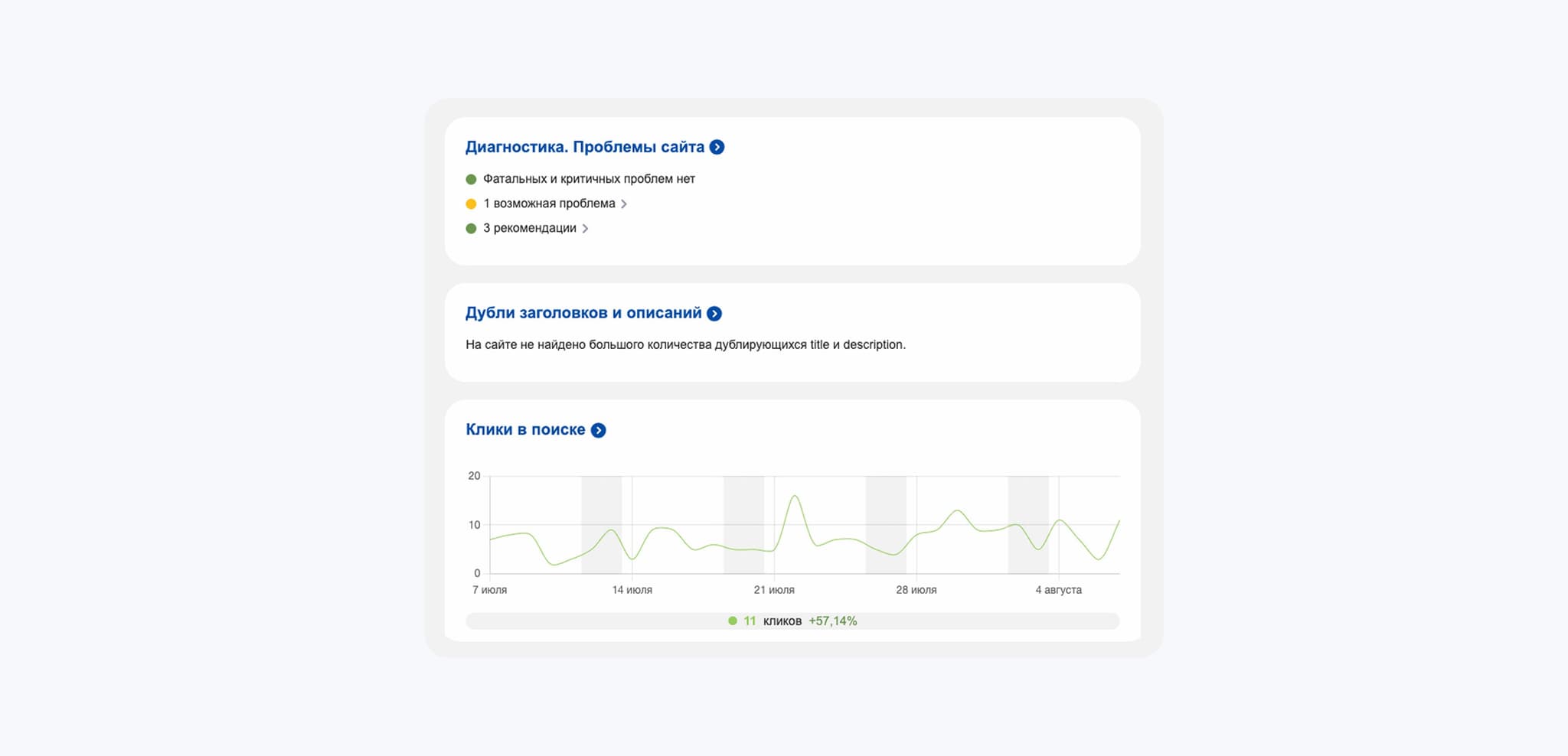Click green dot next to 3 рекомендации
The width and height of the screenshot is (1568, 756).
coord(471,228)
